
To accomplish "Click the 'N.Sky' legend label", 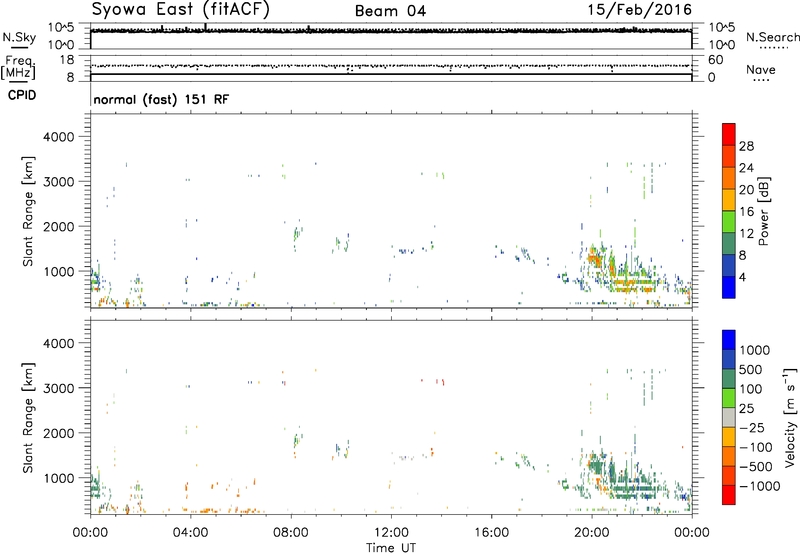I will pyautogui.click(x=19, y=37).
